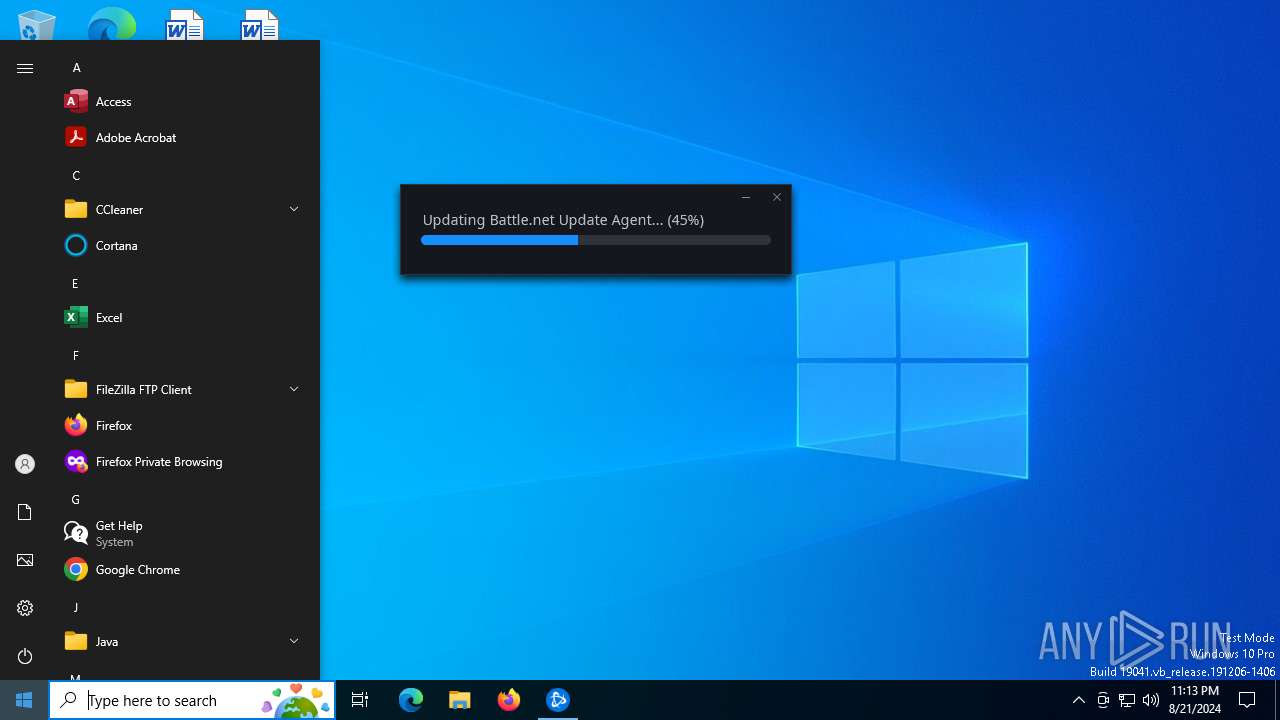Open the clock showing 11:13 PM
This screenshot has height=720, width=1280.
point(1194,700)
